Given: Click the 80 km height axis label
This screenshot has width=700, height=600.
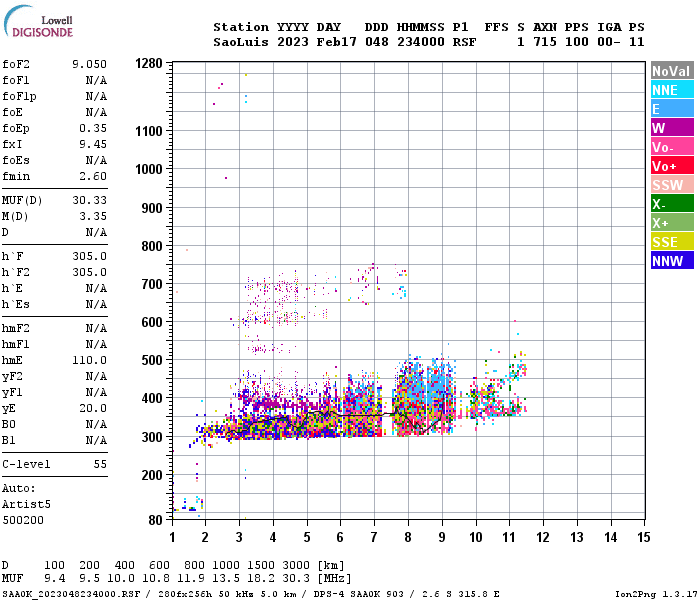Looking at the screenshot, I should click(155, 520).
